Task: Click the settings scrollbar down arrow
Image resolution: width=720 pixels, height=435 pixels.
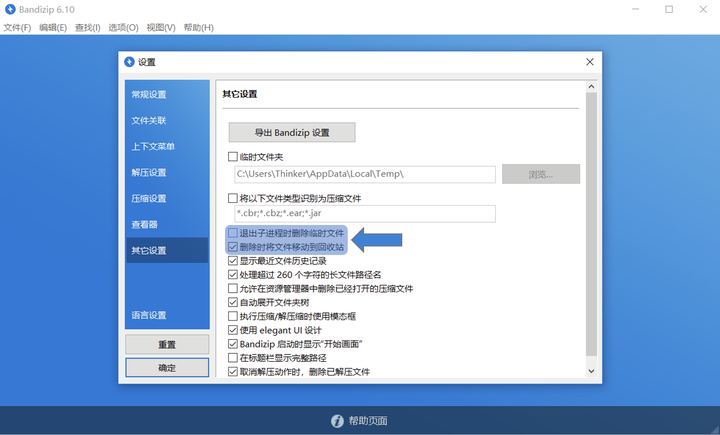Action: 591,371
